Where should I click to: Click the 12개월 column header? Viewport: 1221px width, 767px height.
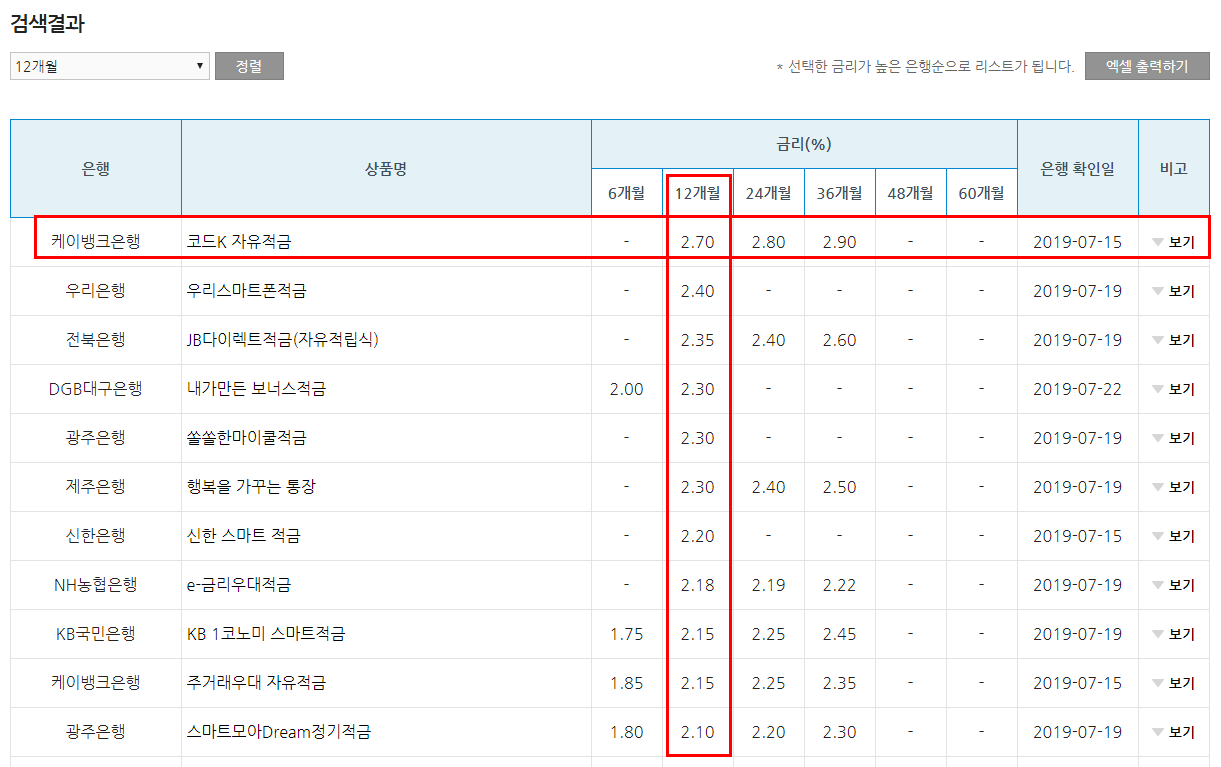(x=698, y=193)
